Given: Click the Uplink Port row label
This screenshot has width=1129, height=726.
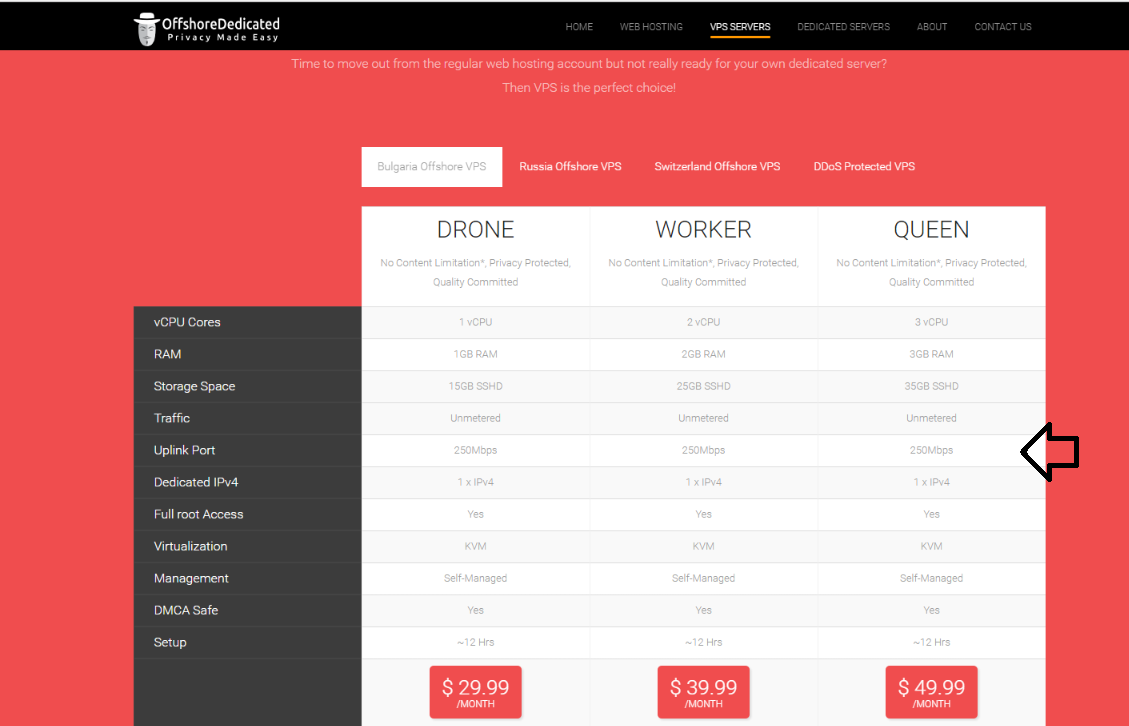Looking at the screenshot, I should [x=185, y=451].
